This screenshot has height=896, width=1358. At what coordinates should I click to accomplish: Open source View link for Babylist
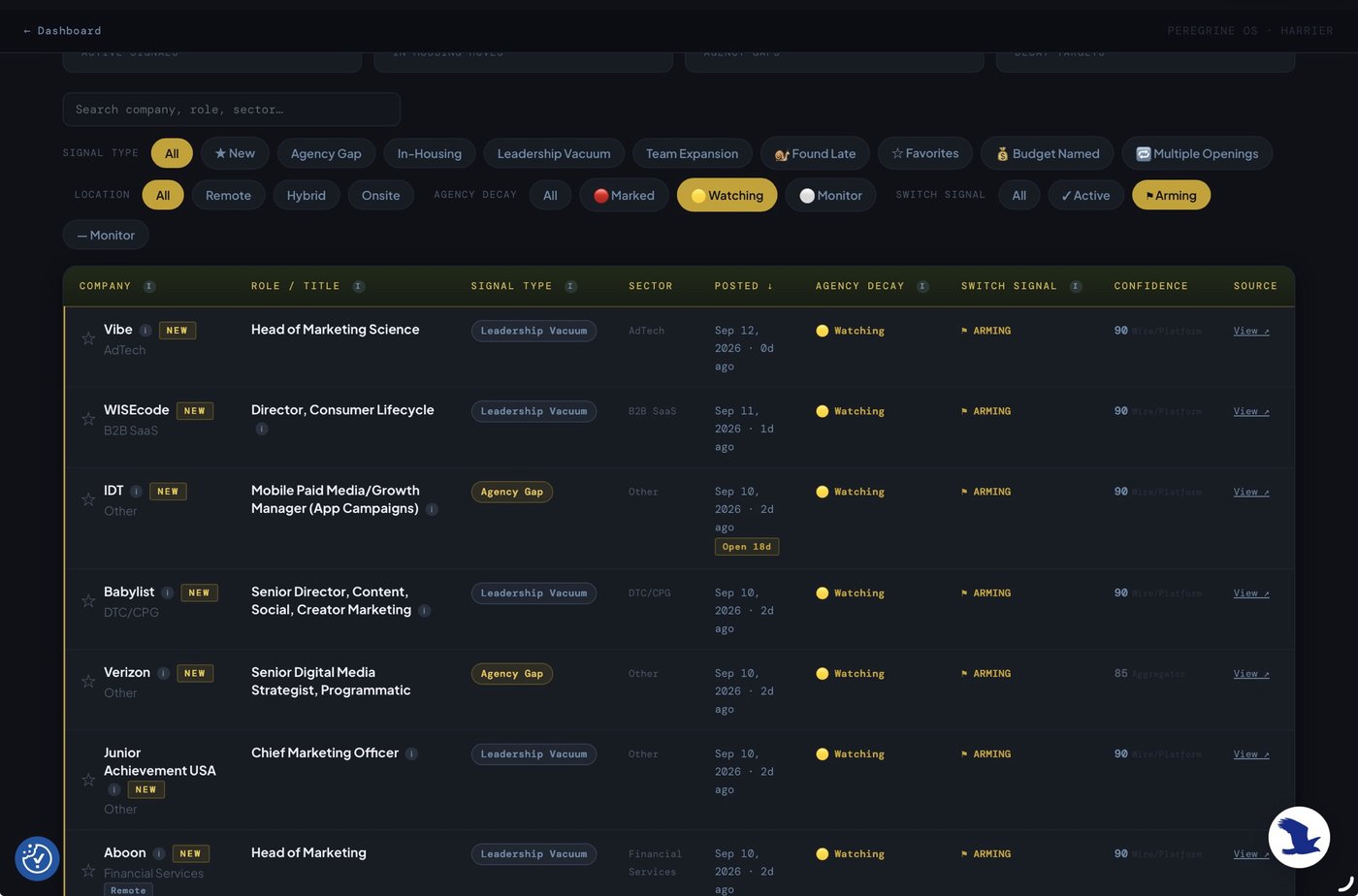(1251, 592)
